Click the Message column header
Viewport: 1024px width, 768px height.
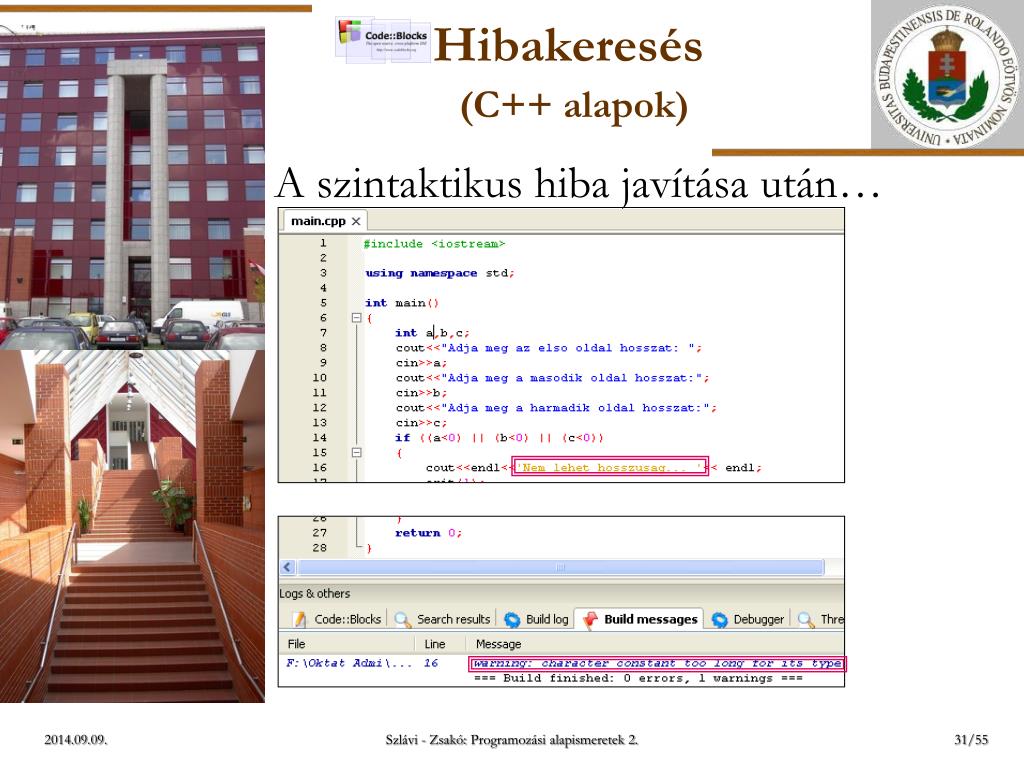click(498, 644)
